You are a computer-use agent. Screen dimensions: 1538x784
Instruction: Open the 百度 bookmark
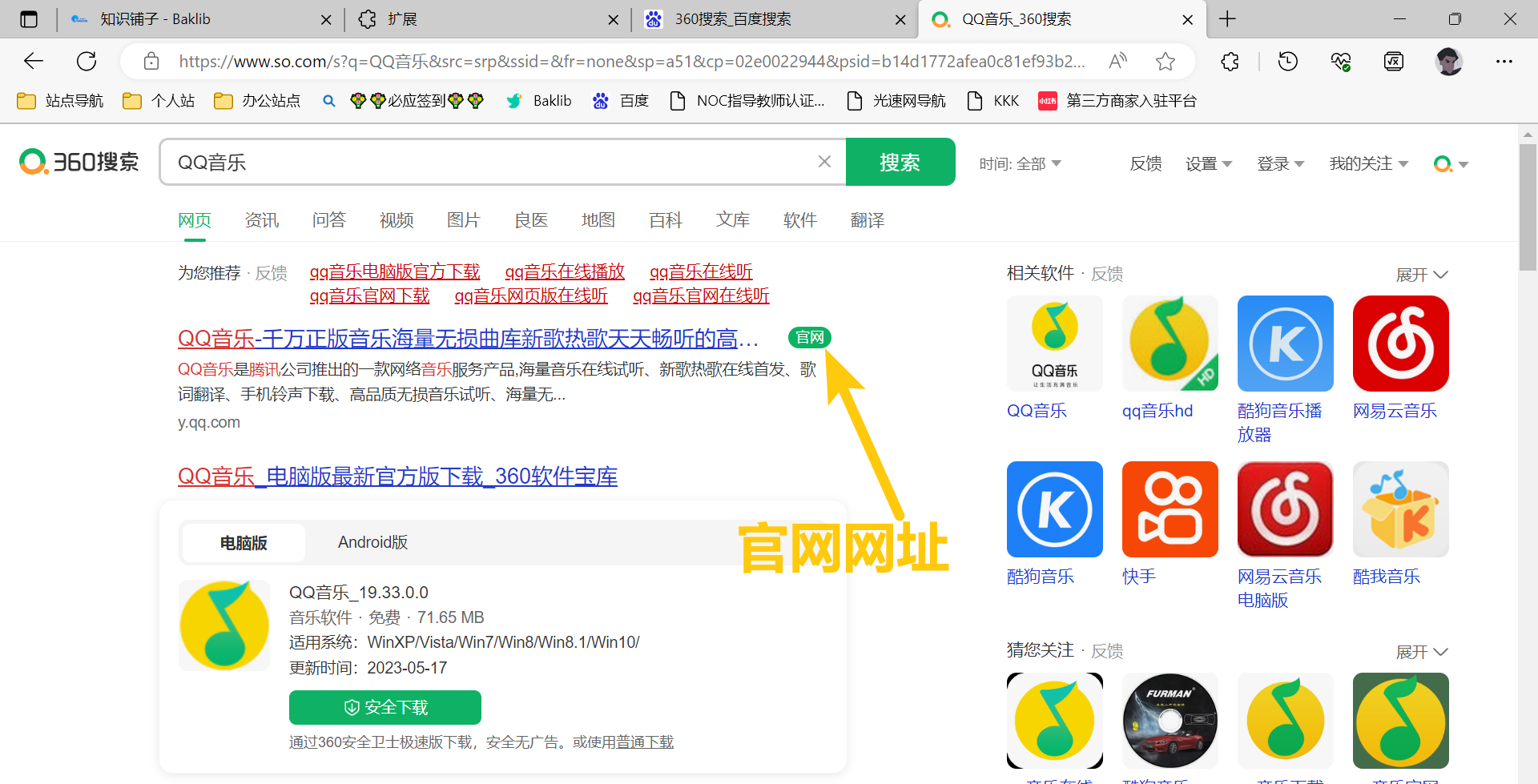[x=621, y=101]
